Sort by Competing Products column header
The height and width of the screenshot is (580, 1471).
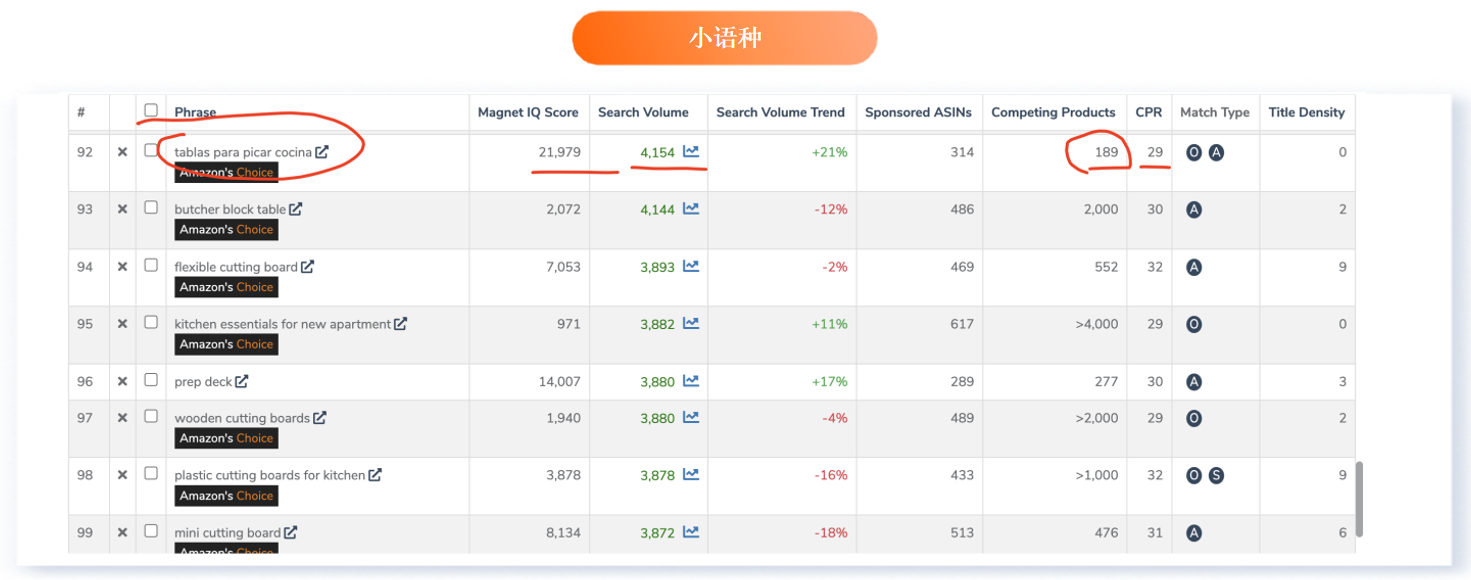pyautogui.click(x=1053, y=113)
